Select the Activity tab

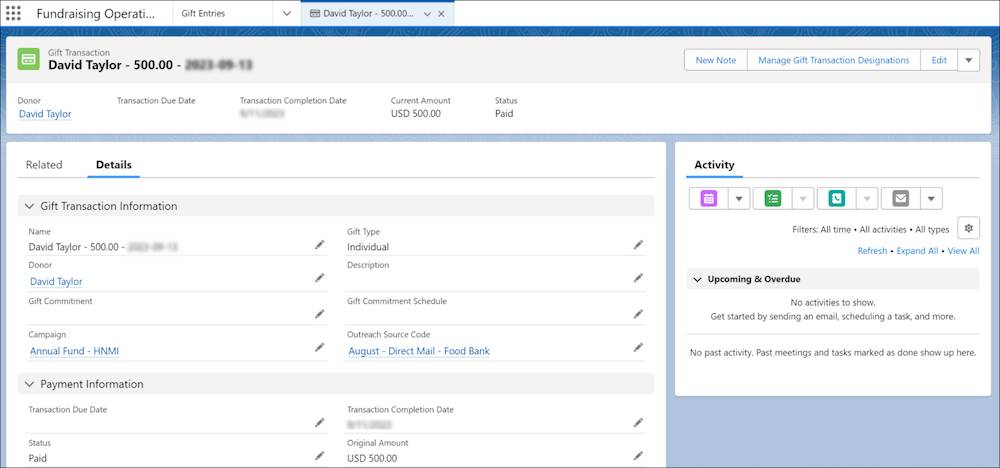tap(714, 165)
